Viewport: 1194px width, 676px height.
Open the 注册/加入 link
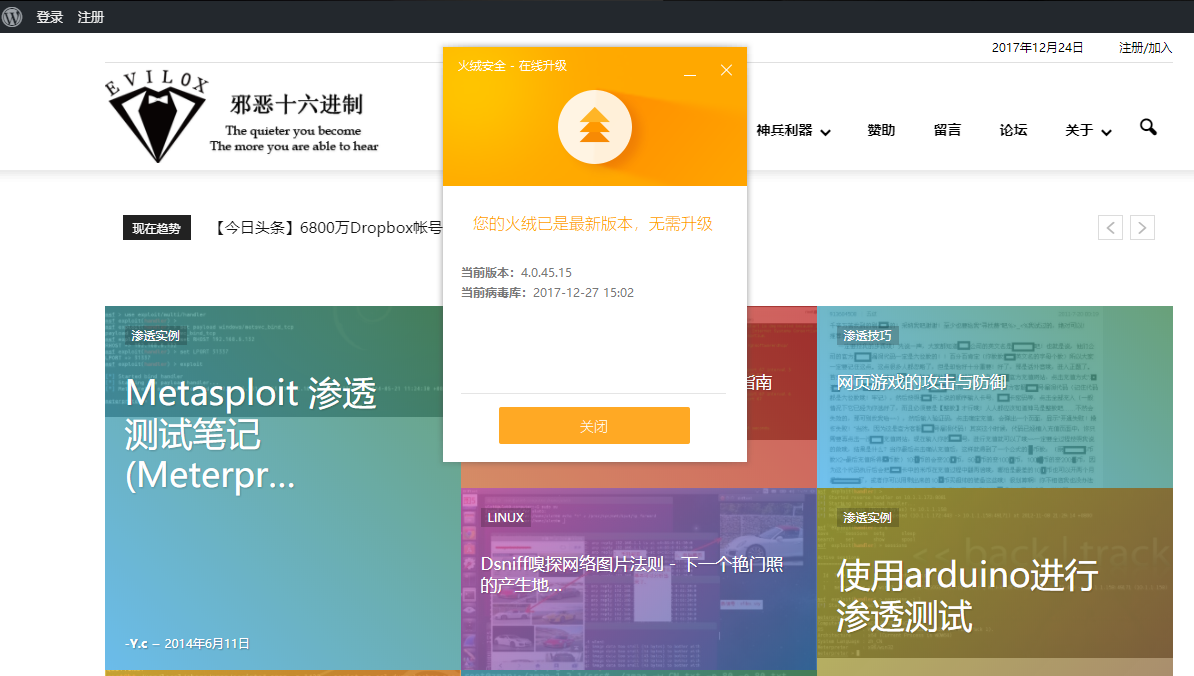(1145, 47)
